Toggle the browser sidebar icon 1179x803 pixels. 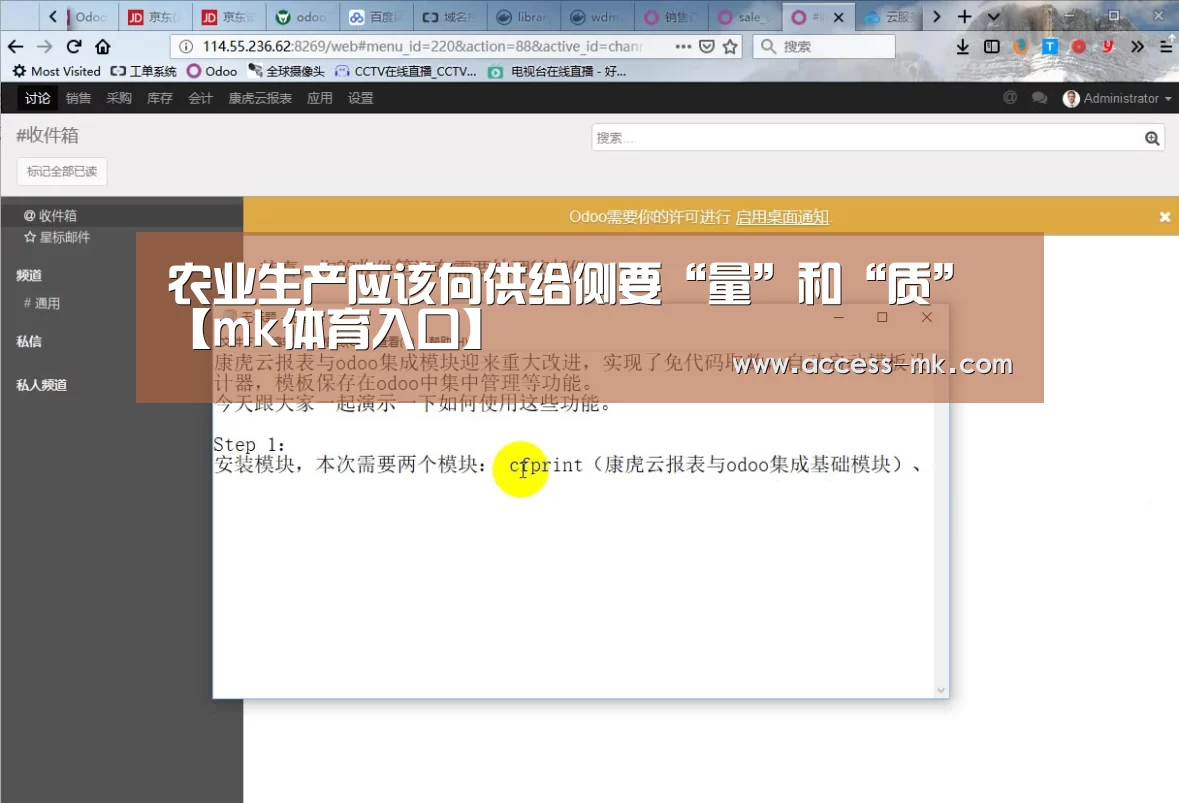point(992,47)
